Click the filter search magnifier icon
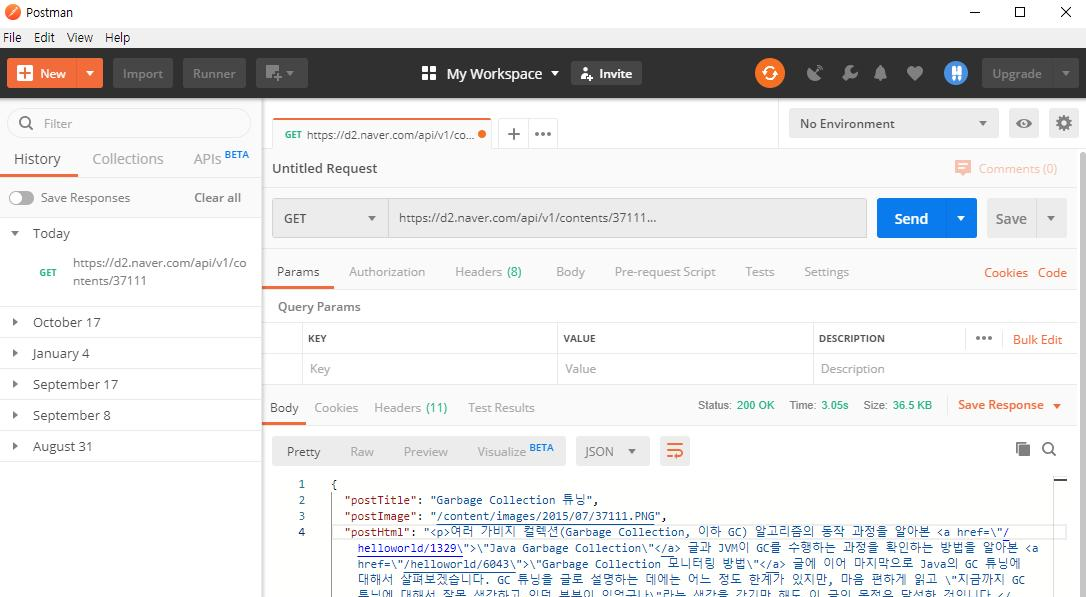This screenshot has height=597, width=1086. (x=26, y=123)
